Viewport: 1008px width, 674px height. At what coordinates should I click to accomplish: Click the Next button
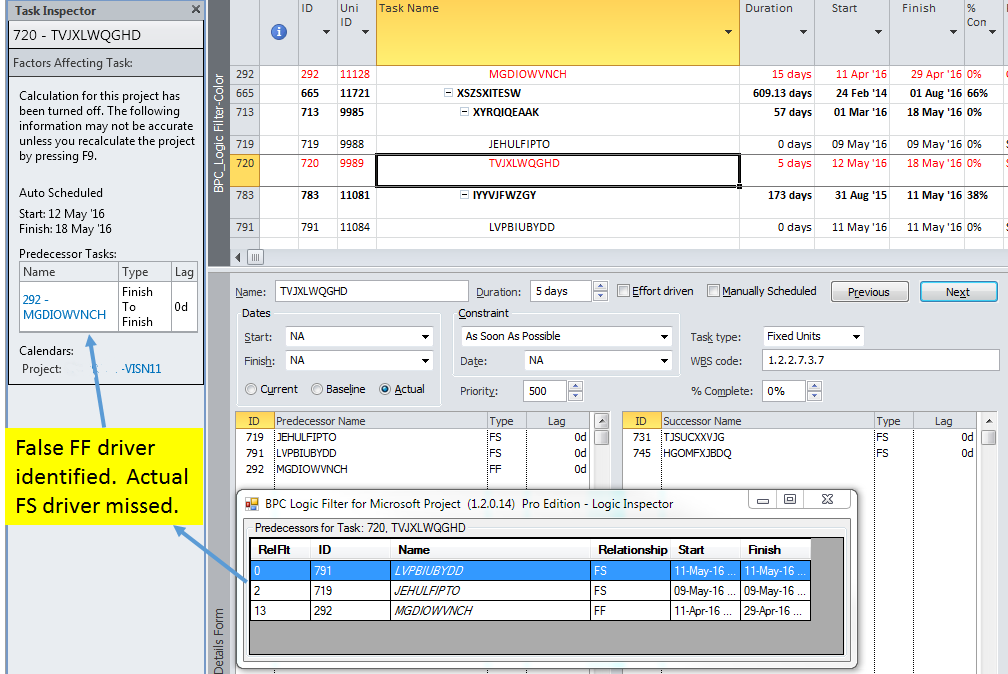click(x=958, y=292)
